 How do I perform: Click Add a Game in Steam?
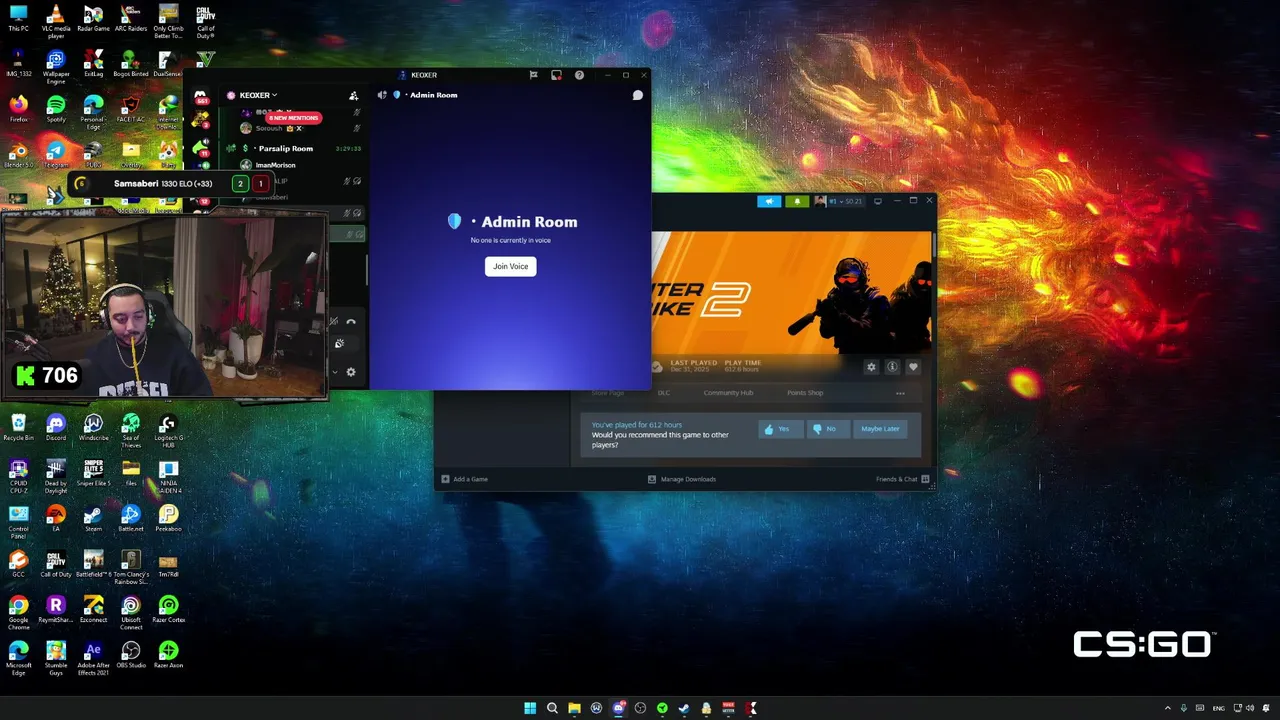tap(465, 479)
